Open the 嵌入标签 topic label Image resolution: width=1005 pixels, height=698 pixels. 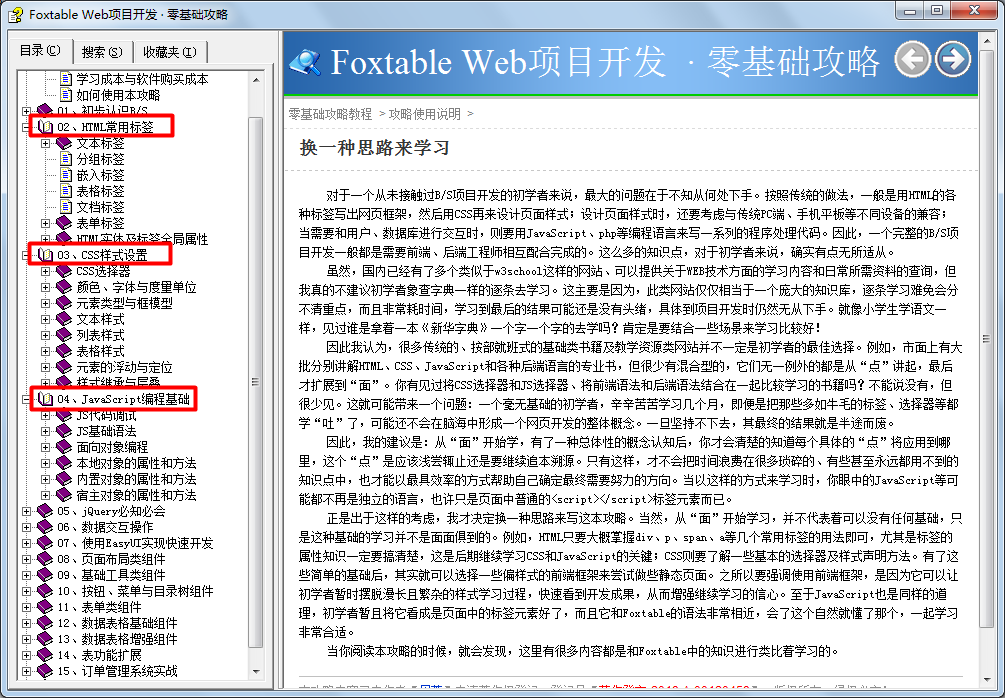[x=100, y=175]
